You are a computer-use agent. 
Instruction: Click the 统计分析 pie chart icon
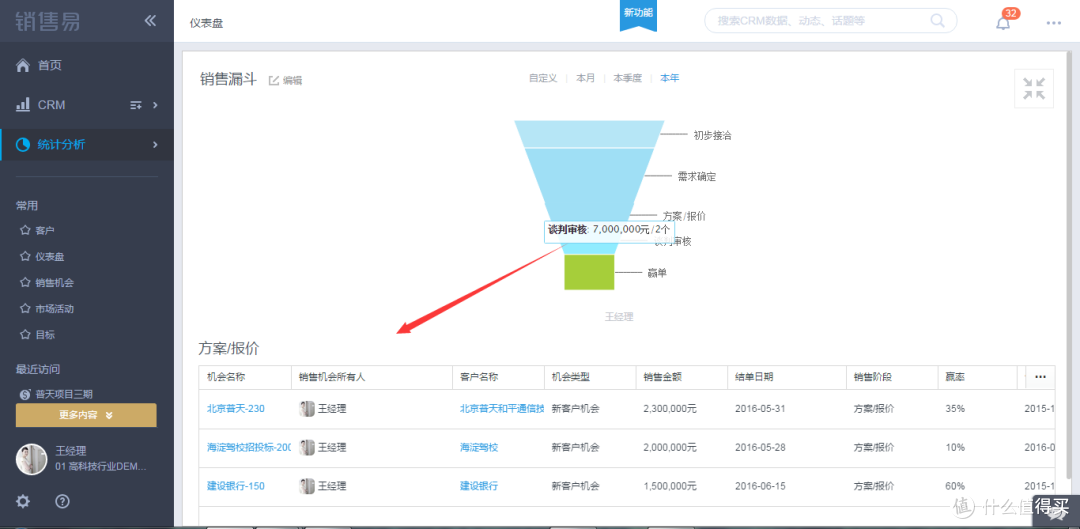coord(23,145)
